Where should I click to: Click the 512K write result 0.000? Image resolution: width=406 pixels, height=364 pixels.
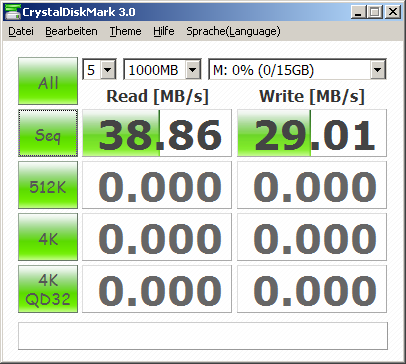(x=312, y=185)
